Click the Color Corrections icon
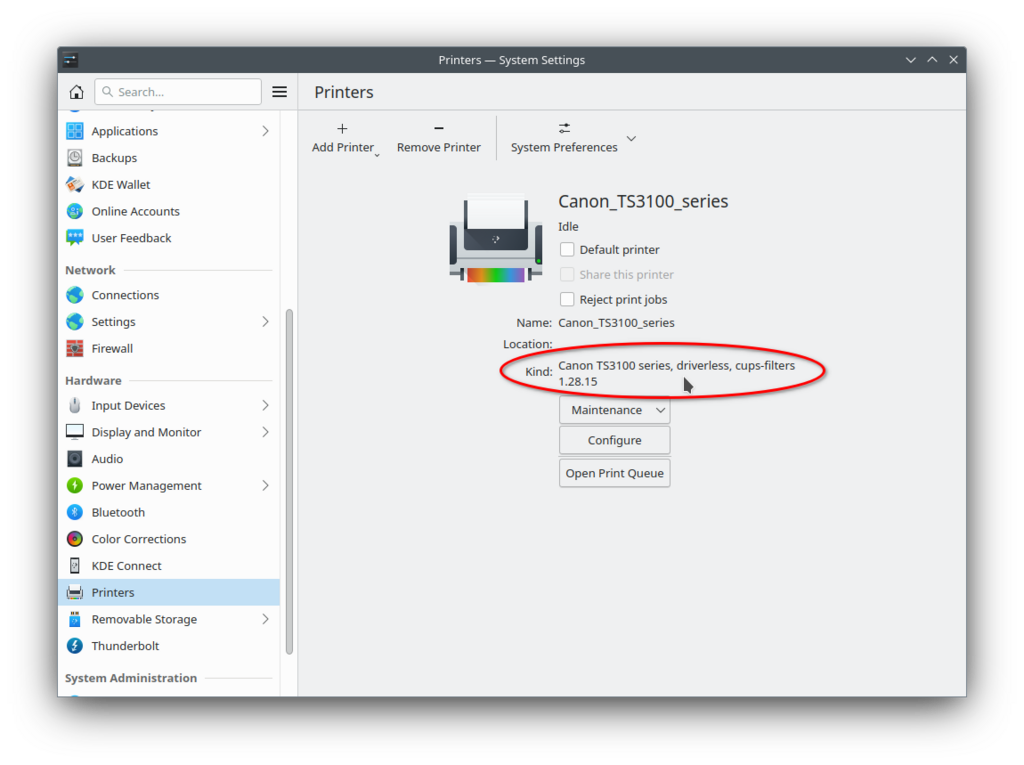This screenshot has width=1024, height=765. tap(75, 539)
